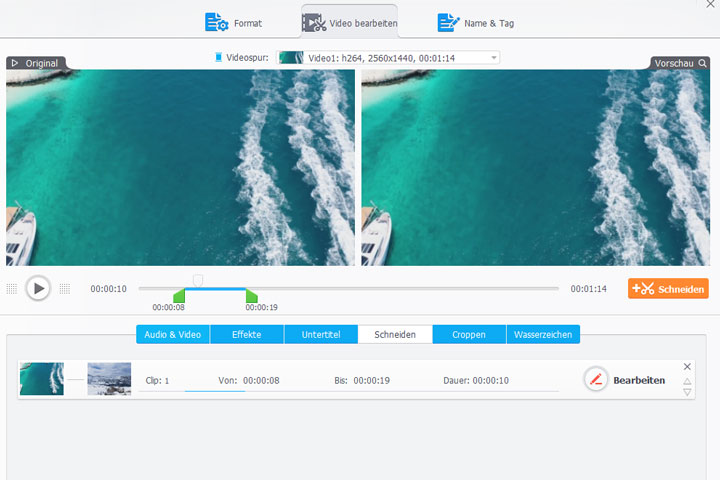Click the Original tab label
Screen dimensions: 720x480
pyautogui.click(x=41, y=63)
